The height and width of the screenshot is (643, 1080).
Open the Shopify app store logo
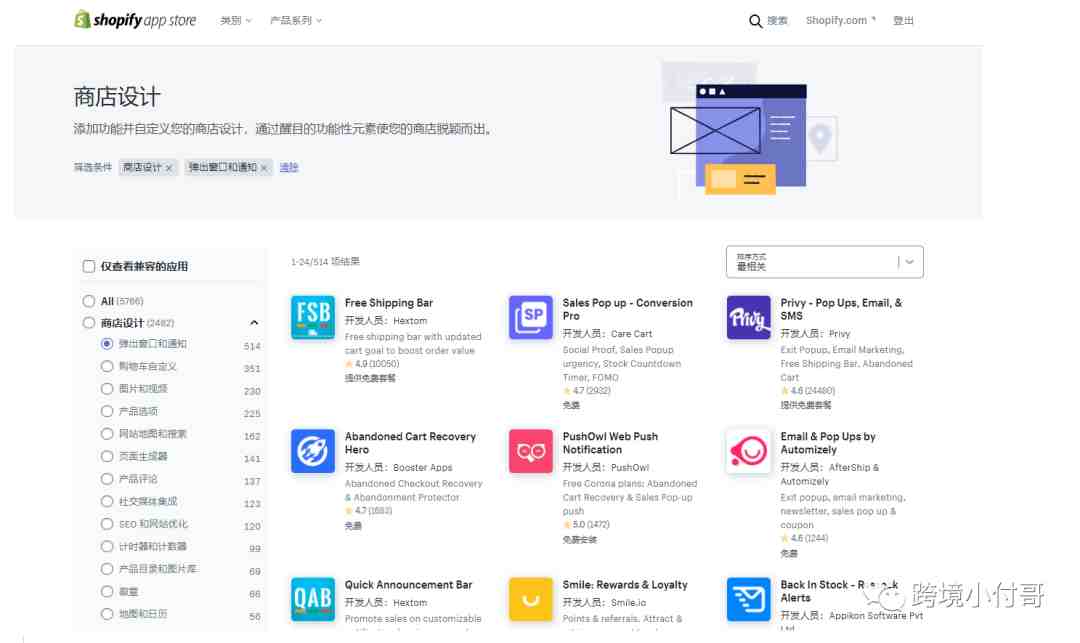[x=135, y=20]
